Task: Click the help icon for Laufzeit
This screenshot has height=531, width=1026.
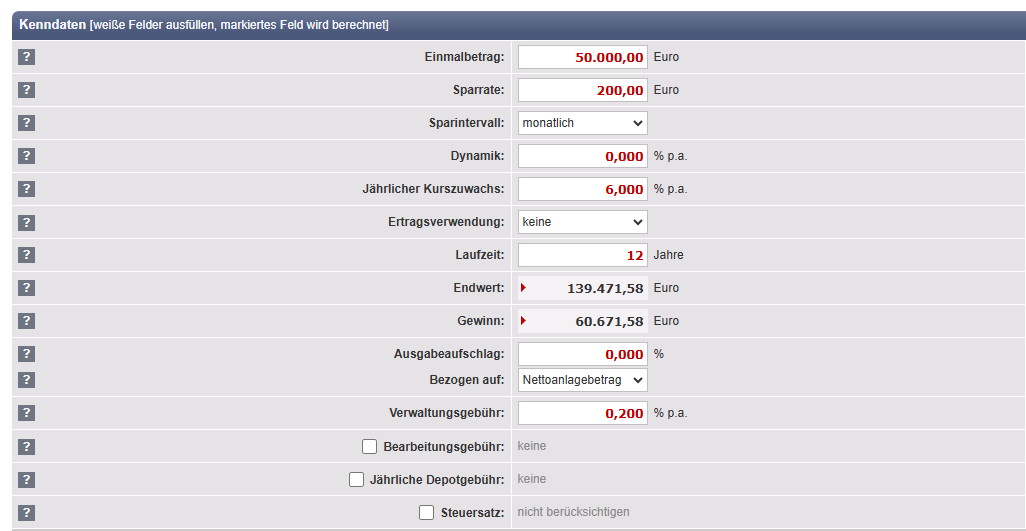Action: 26,255
